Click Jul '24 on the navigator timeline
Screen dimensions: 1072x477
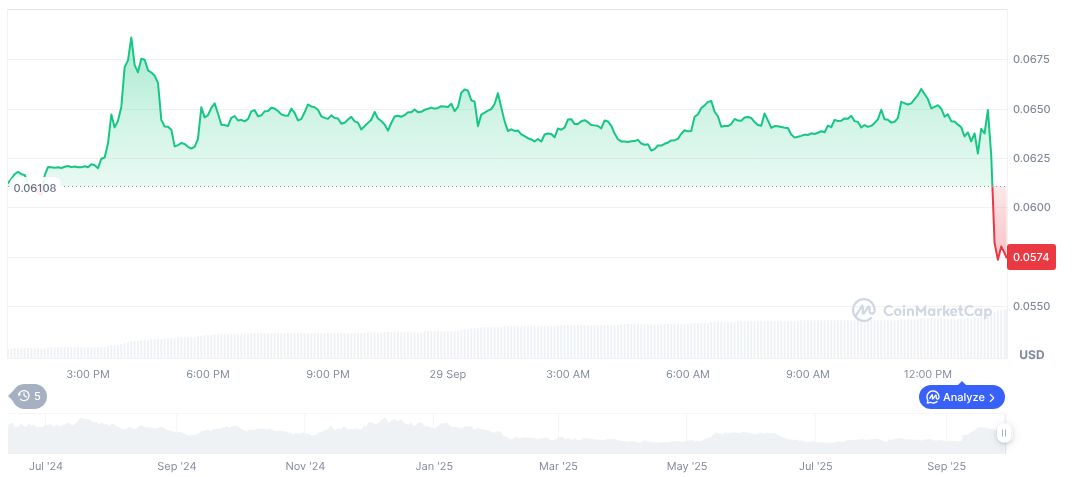[x=47, y=466]
